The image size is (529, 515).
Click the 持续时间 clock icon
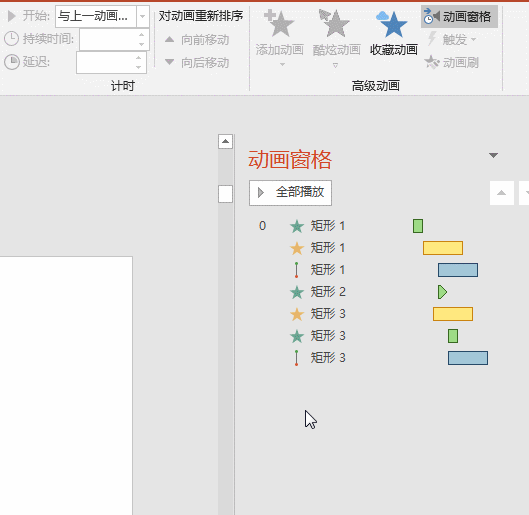[x=11, y=39]
